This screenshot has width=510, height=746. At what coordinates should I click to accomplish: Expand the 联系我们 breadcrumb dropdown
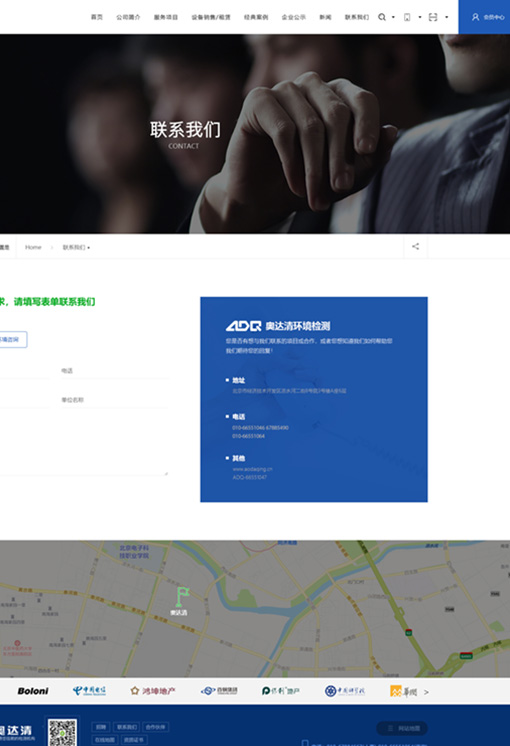(x=76, y=247)
